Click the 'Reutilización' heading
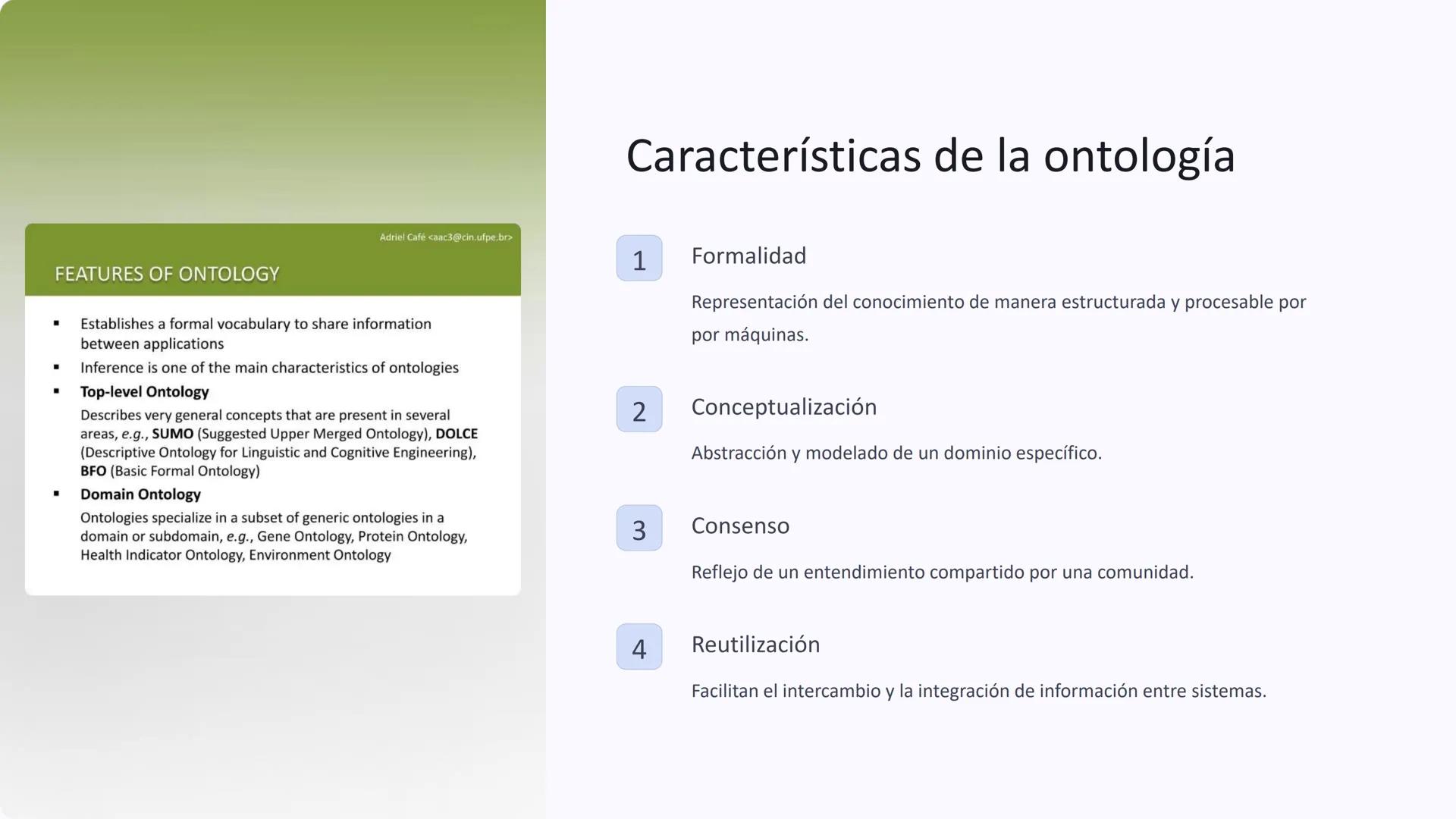The image size is (1456, 819). (755, 645)
